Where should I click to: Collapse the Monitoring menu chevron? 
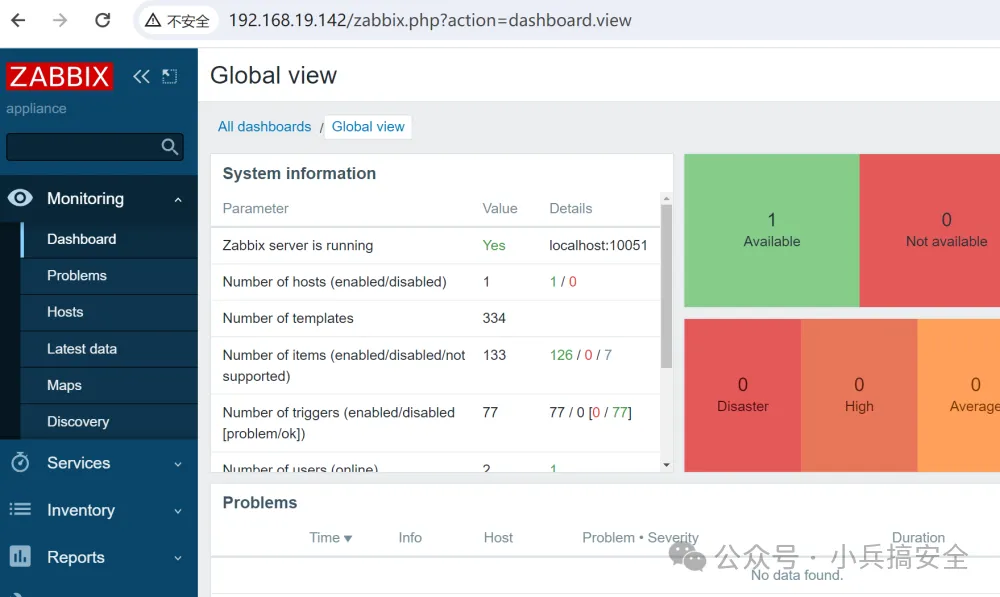178,200
